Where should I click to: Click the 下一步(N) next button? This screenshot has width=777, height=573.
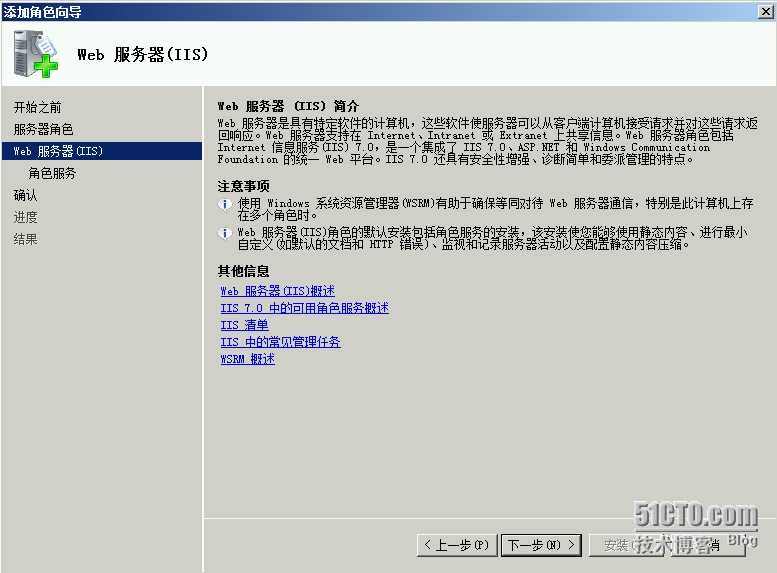541,545
